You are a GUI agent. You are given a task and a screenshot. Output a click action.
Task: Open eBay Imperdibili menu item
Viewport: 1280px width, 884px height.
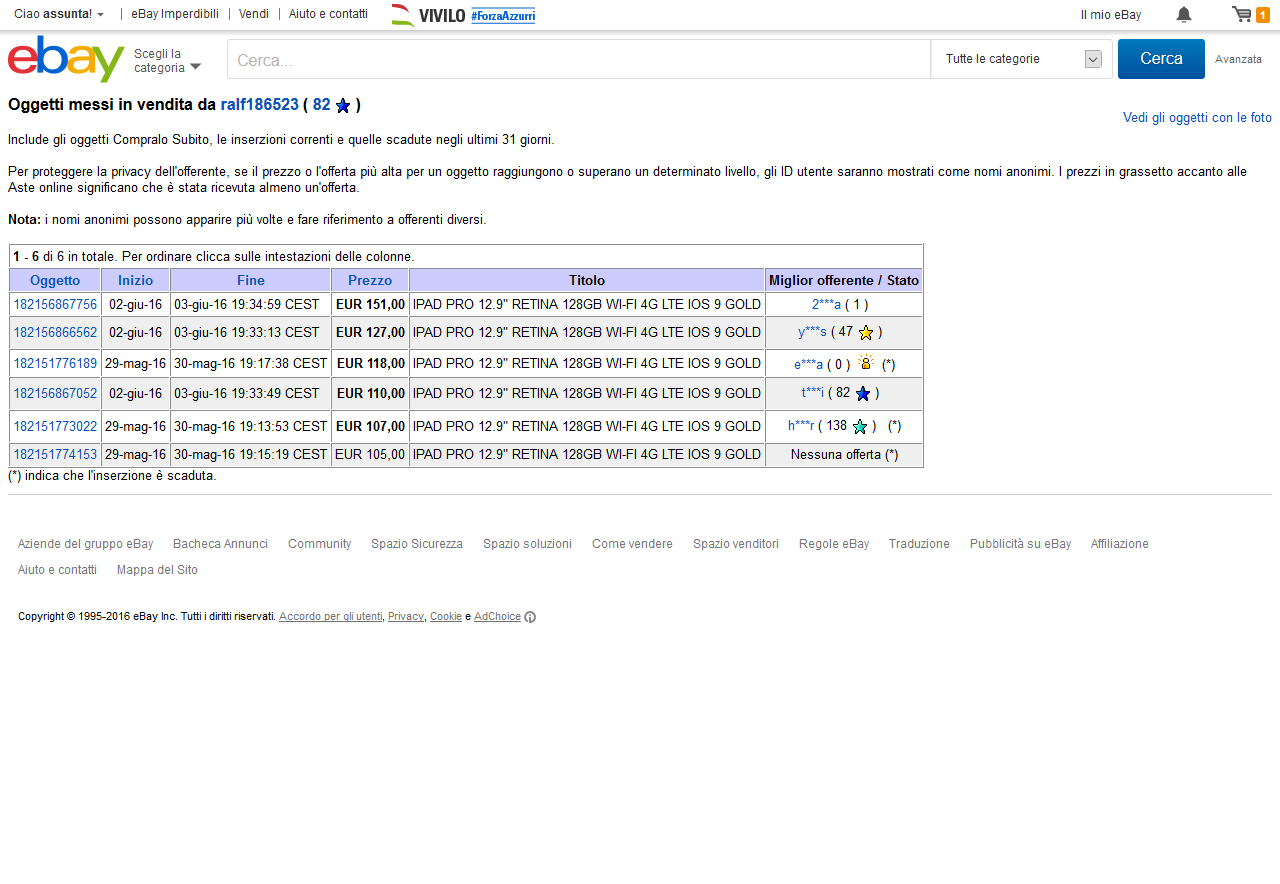pyautogui.click(x=175, y=14)
